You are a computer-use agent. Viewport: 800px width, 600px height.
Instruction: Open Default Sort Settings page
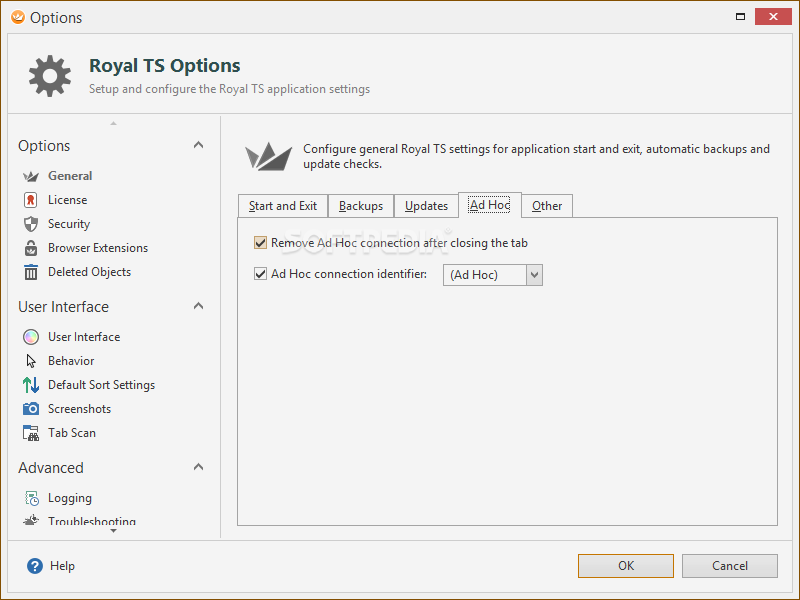pos(102,385)
